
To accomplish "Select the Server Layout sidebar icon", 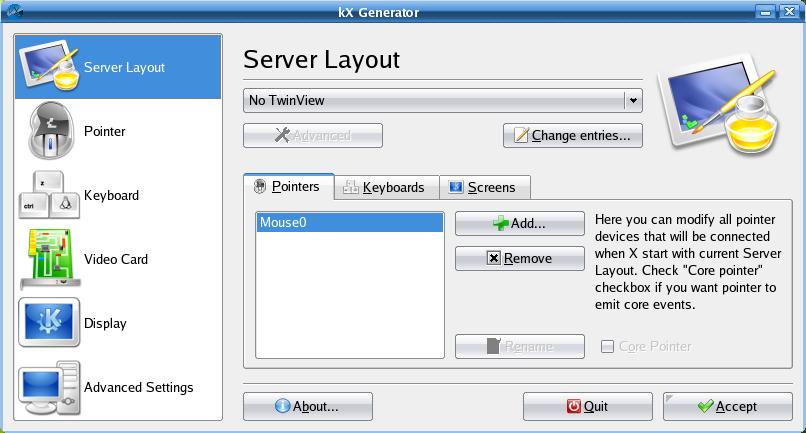I will coord(49,65).
